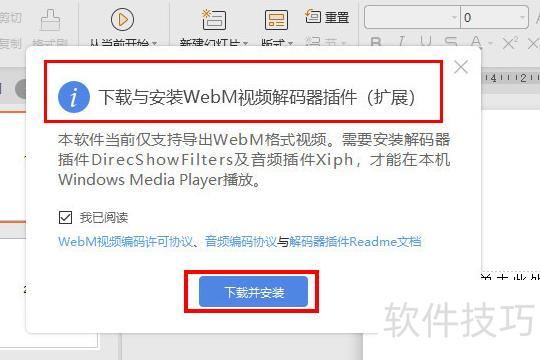The width and height of the screenshot is (540, 360).
Task: Open the WebM视频编码许可协议 link
Action: tap(125, 241)
